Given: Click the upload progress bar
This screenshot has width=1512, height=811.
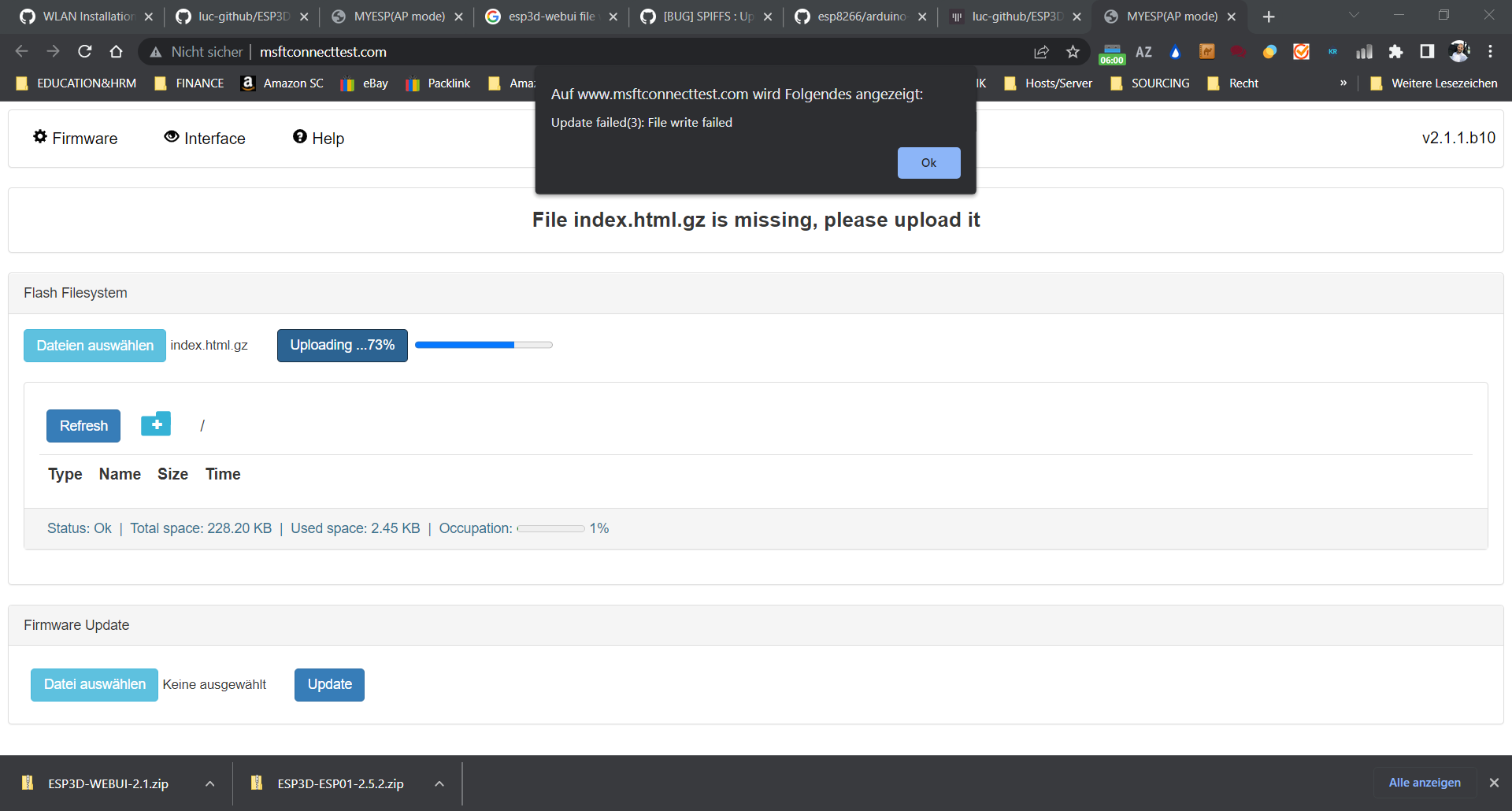Looking at the screenshot, I should click(x=484, y=345).
